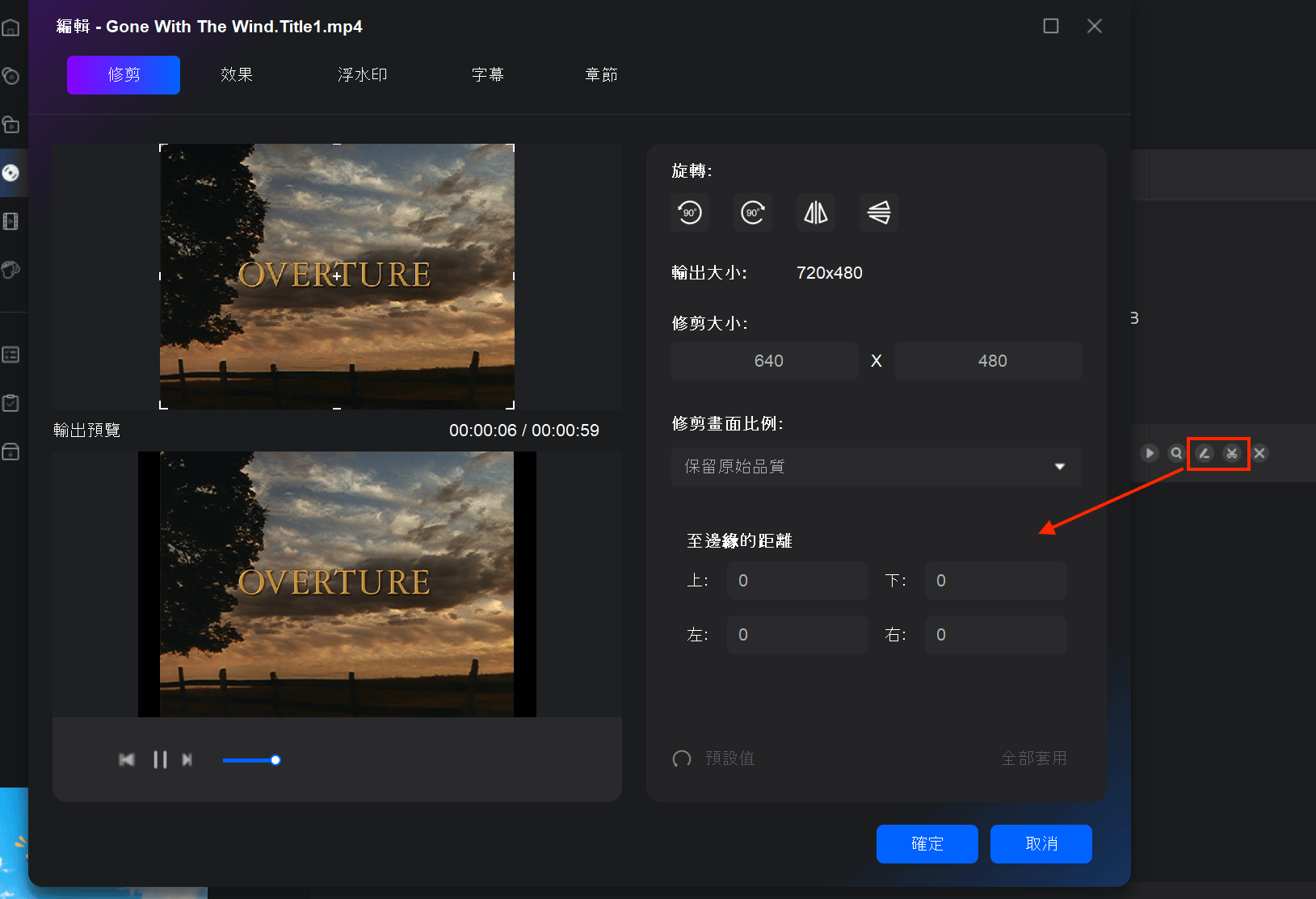Click the scissors trim icon in the background window
This screenshot has width=1316, height=899.
point(1232,453)
